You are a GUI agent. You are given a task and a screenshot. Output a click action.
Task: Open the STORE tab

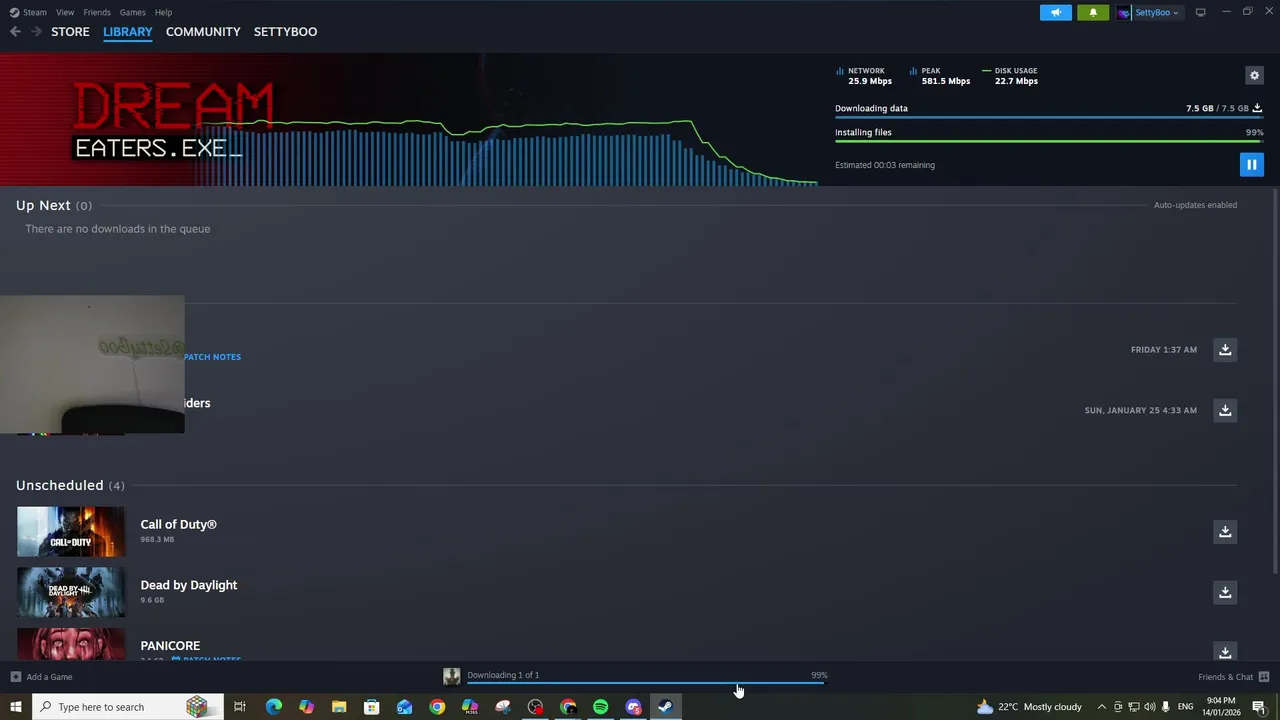(x=70, y=32)
